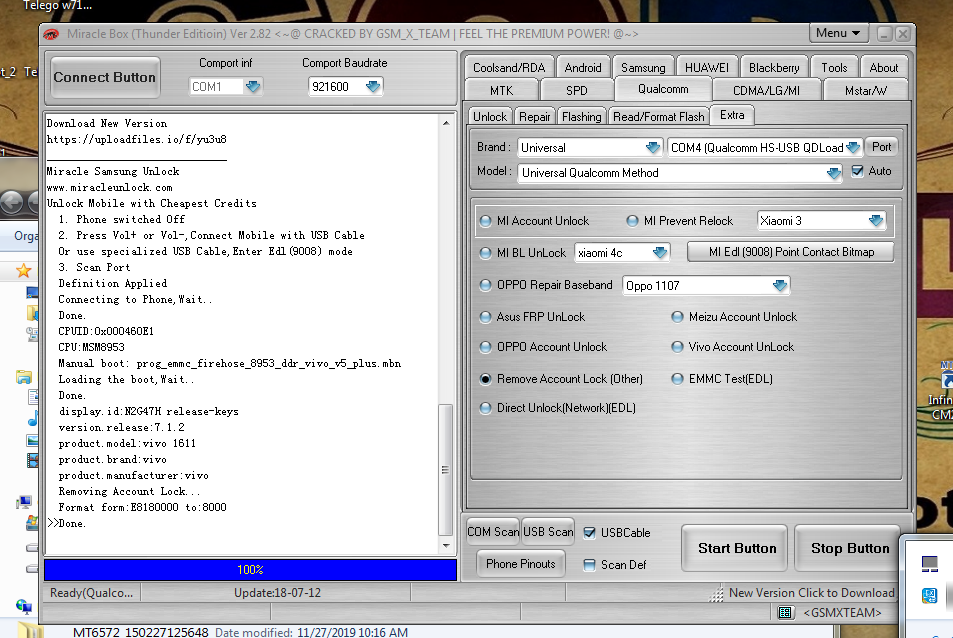
Task: Expand the Brand Universal dropdown
Action: 653,148
